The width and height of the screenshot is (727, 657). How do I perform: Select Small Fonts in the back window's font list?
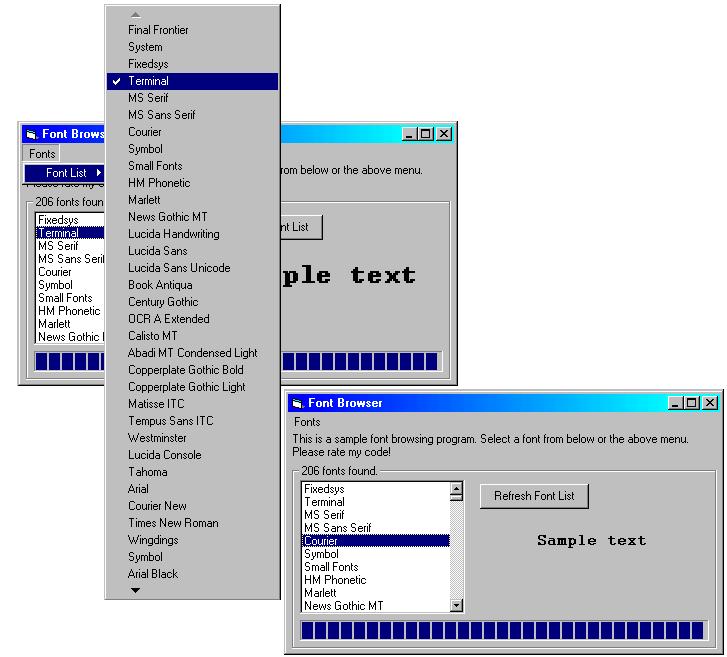65,298
